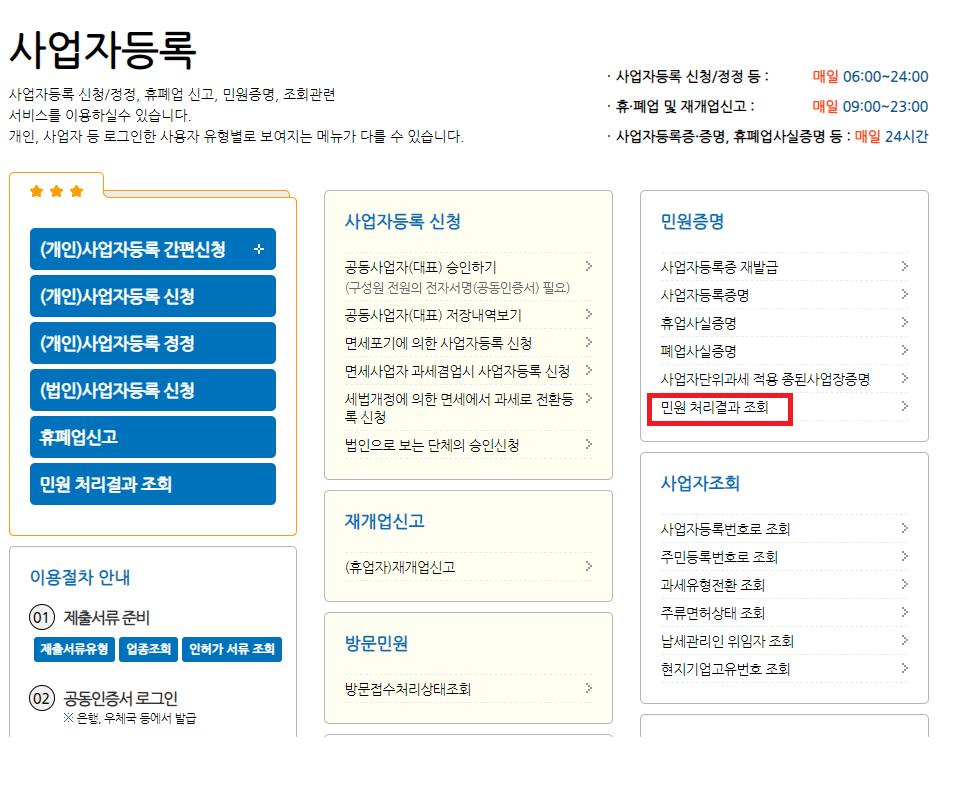Screen dimensions: 961x810
Task: Open 주류면허상태 조회 link
Action: [x=712, y=613]
